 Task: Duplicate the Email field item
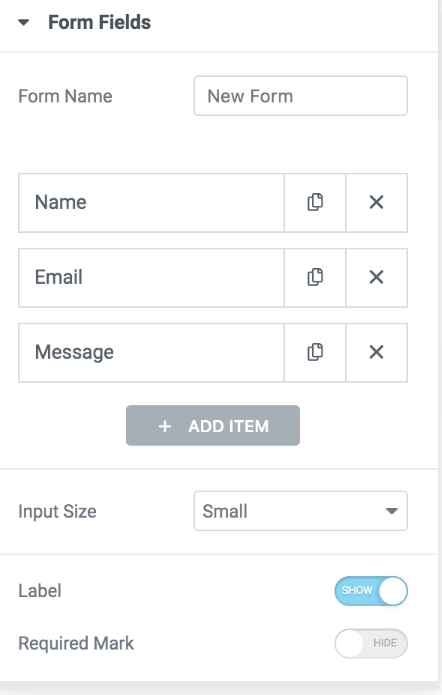pyautogui.click(x=315, y=277)
